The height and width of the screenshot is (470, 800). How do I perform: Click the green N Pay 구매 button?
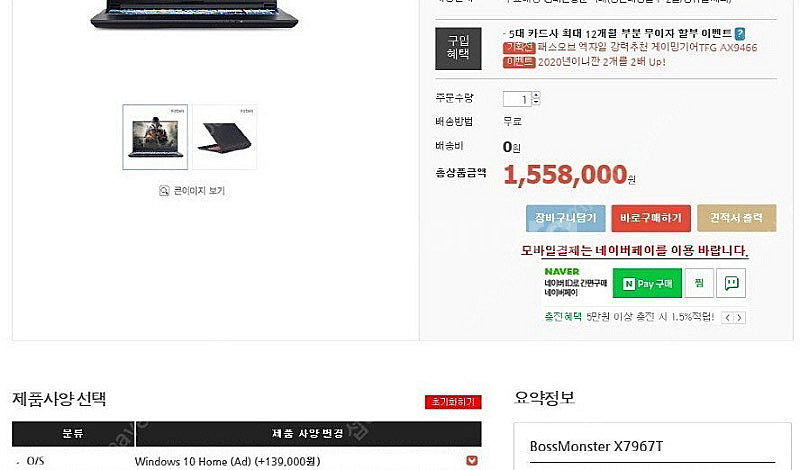point(647,283)
